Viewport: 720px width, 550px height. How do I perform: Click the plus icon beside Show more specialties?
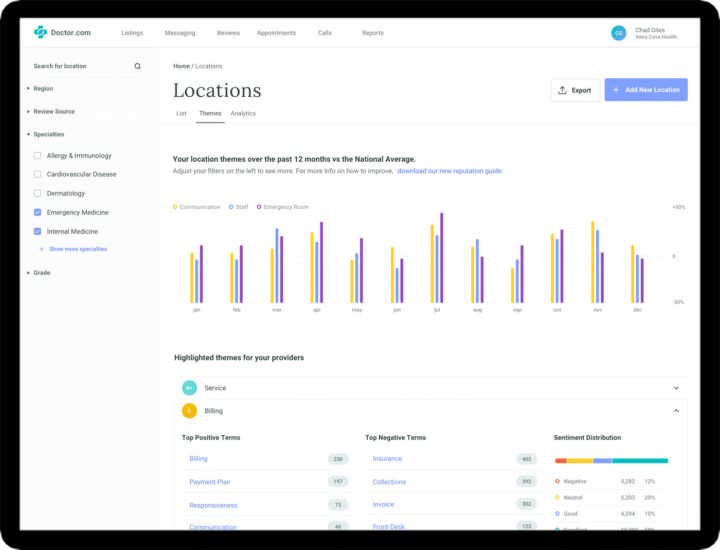[x=41, y=249]
